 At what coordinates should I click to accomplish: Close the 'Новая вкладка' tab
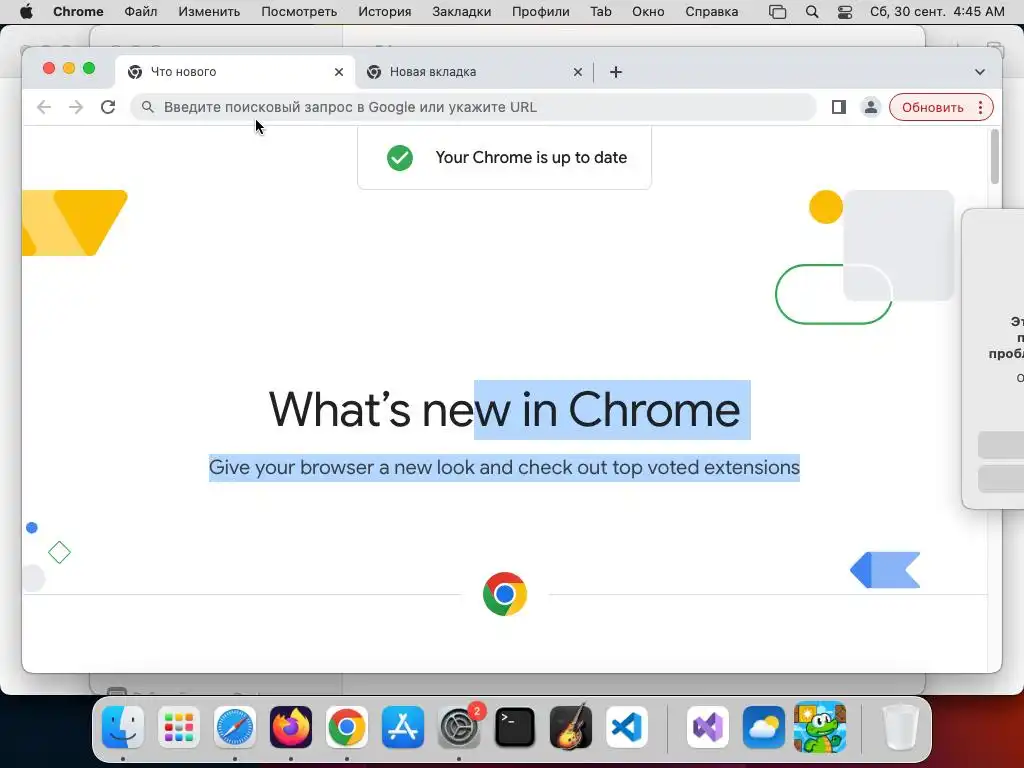click(578, 72)
